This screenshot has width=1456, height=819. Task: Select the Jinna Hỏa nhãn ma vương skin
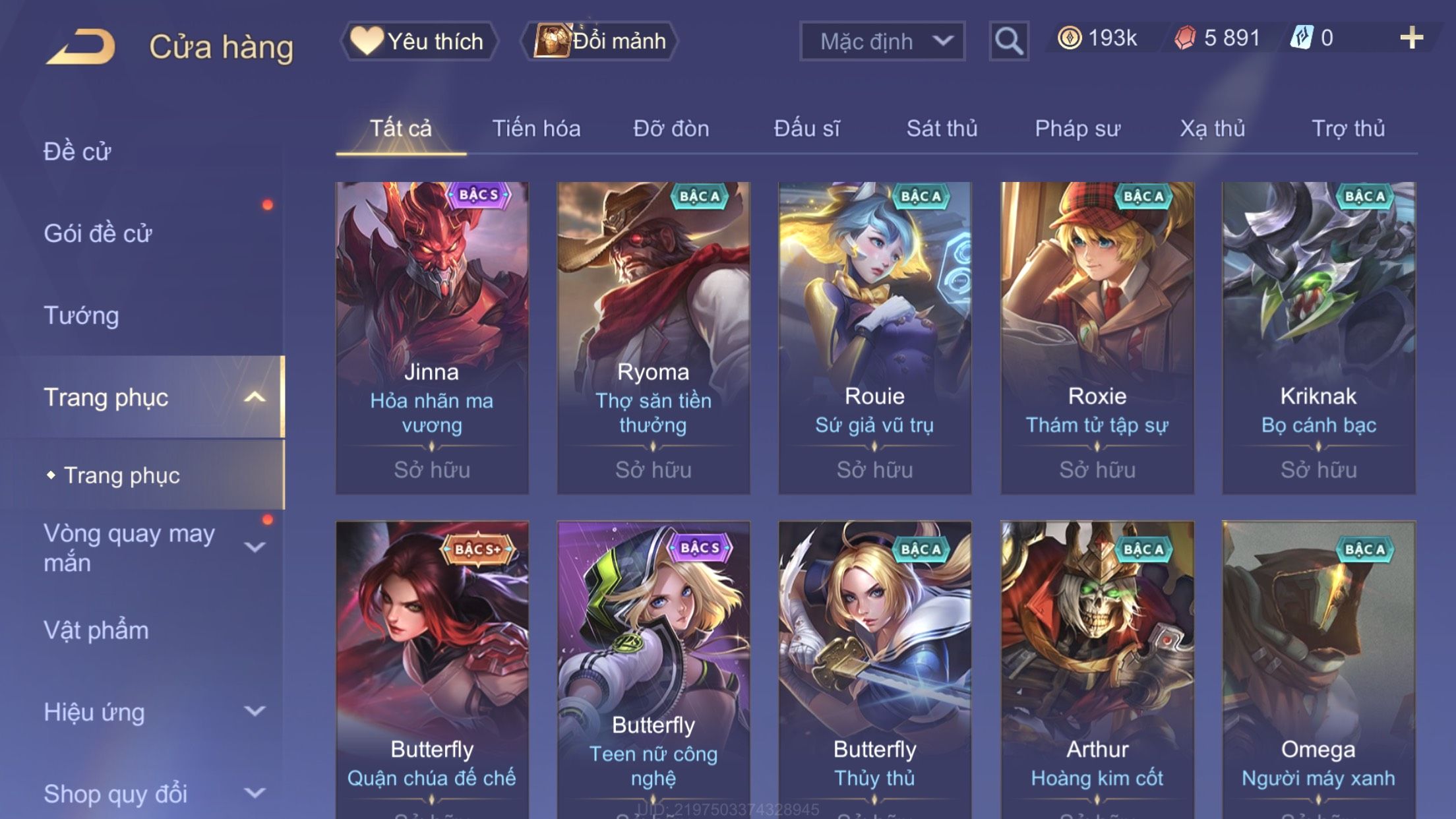click(x=432, y=338)
